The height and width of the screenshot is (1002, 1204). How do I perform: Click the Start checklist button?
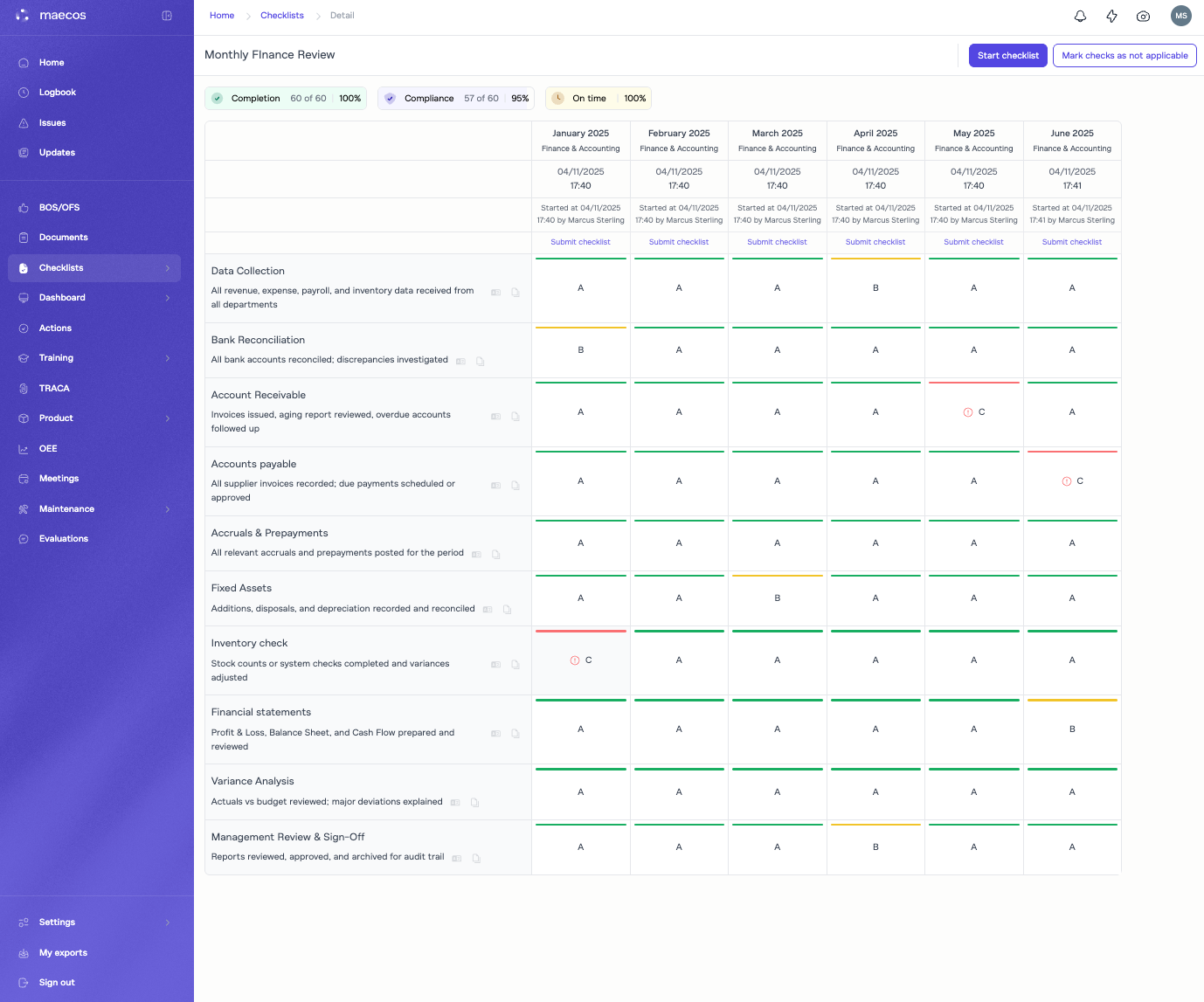pyautogui.click(x=1007, y=56)
